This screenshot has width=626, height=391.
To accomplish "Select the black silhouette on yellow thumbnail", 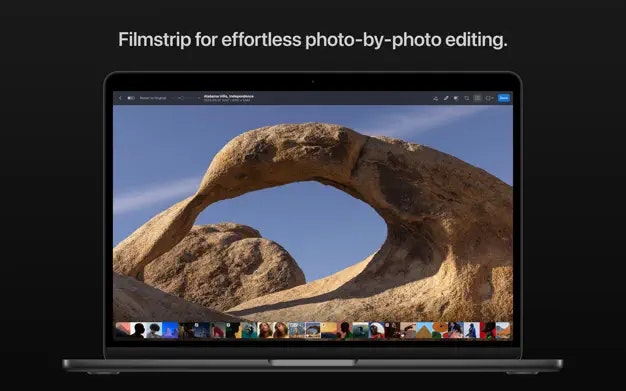I will coord(234,330).
